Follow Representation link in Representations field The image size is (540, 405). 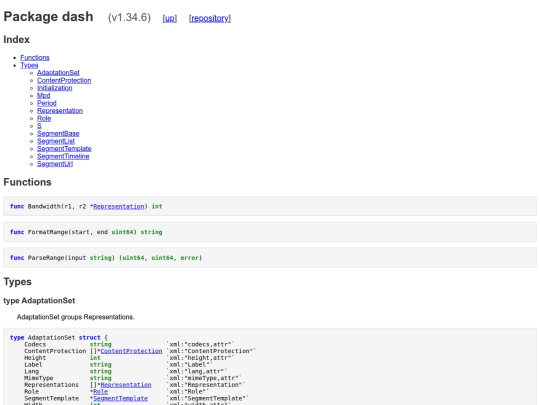tap(126, 385)
